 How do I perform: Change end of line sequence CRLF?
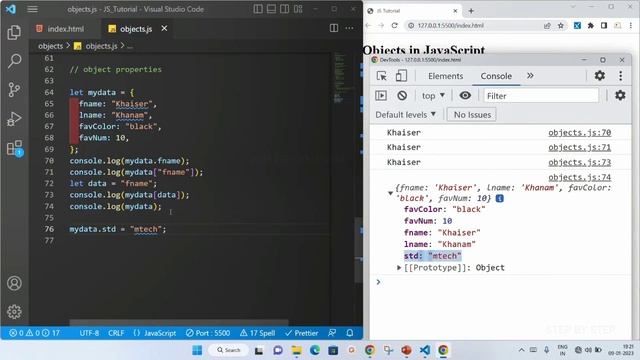pos(116,333)
